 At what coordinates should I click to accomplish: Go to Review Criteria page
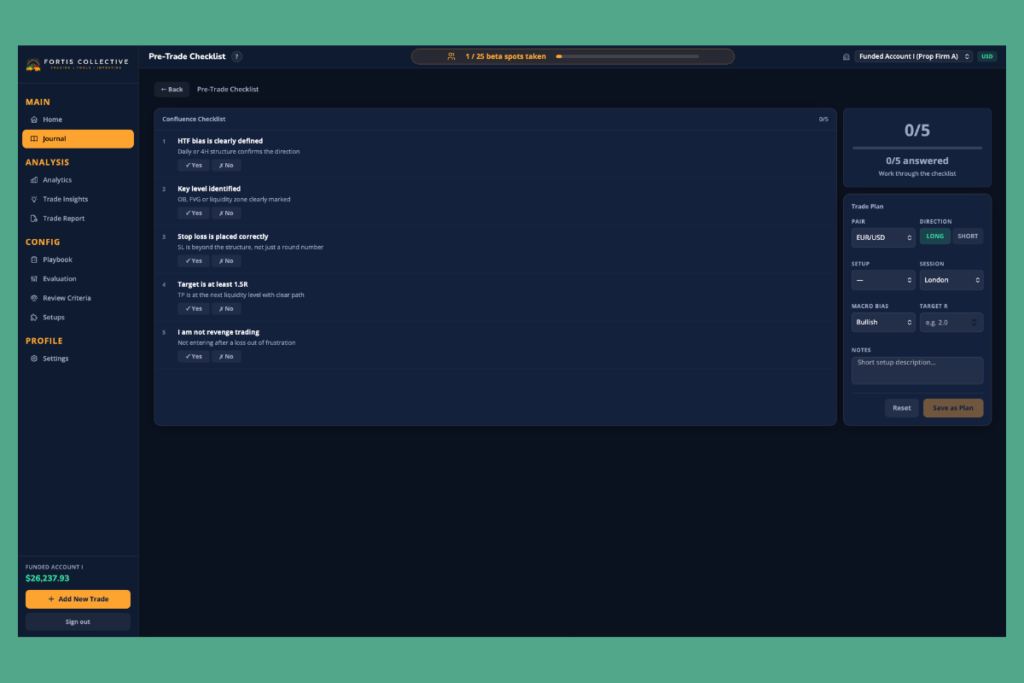[67, 298]
